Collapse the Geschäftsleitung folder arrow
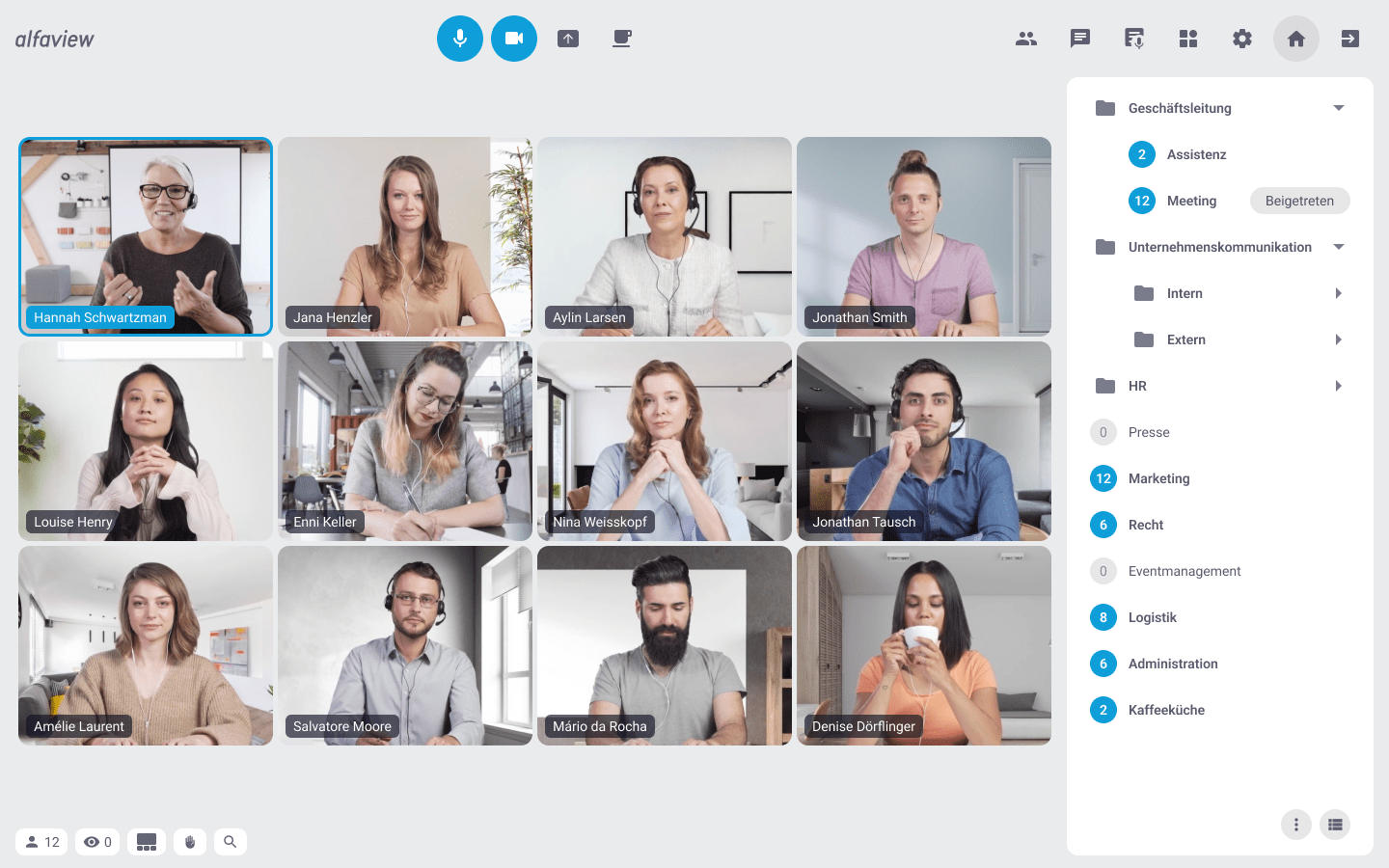Screen dimensions: 1389x868 [x=1339, y=108]
